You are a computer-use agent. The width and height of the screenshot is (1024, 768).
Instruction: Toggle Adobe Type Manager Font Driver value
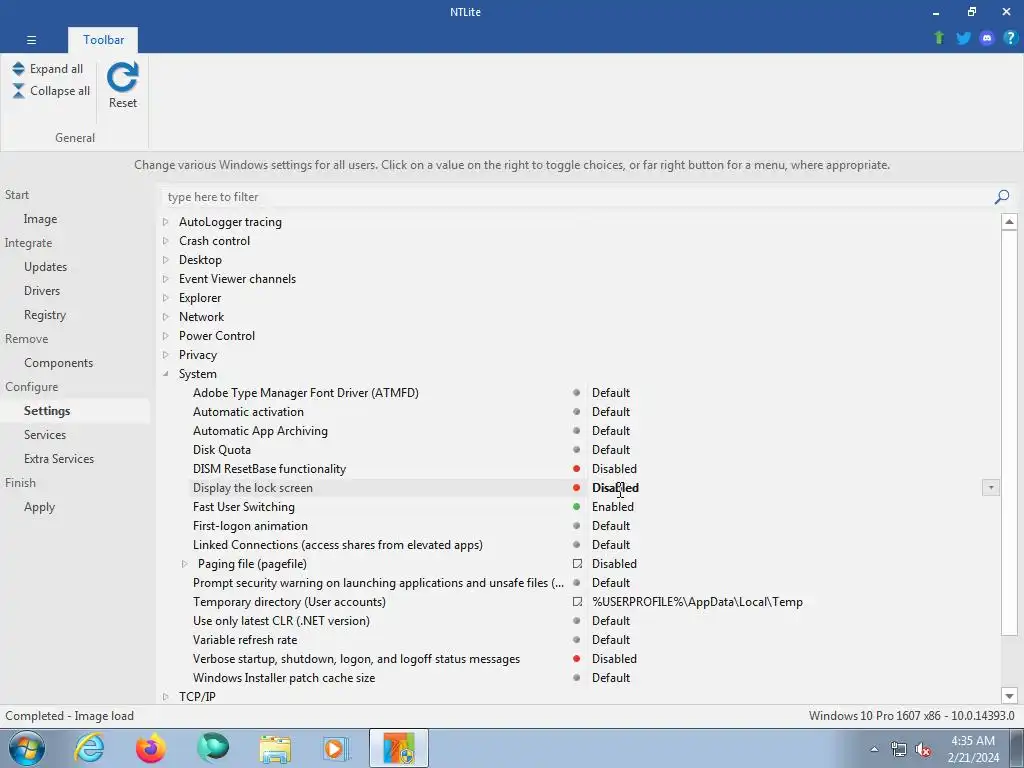tap(611, 393)
